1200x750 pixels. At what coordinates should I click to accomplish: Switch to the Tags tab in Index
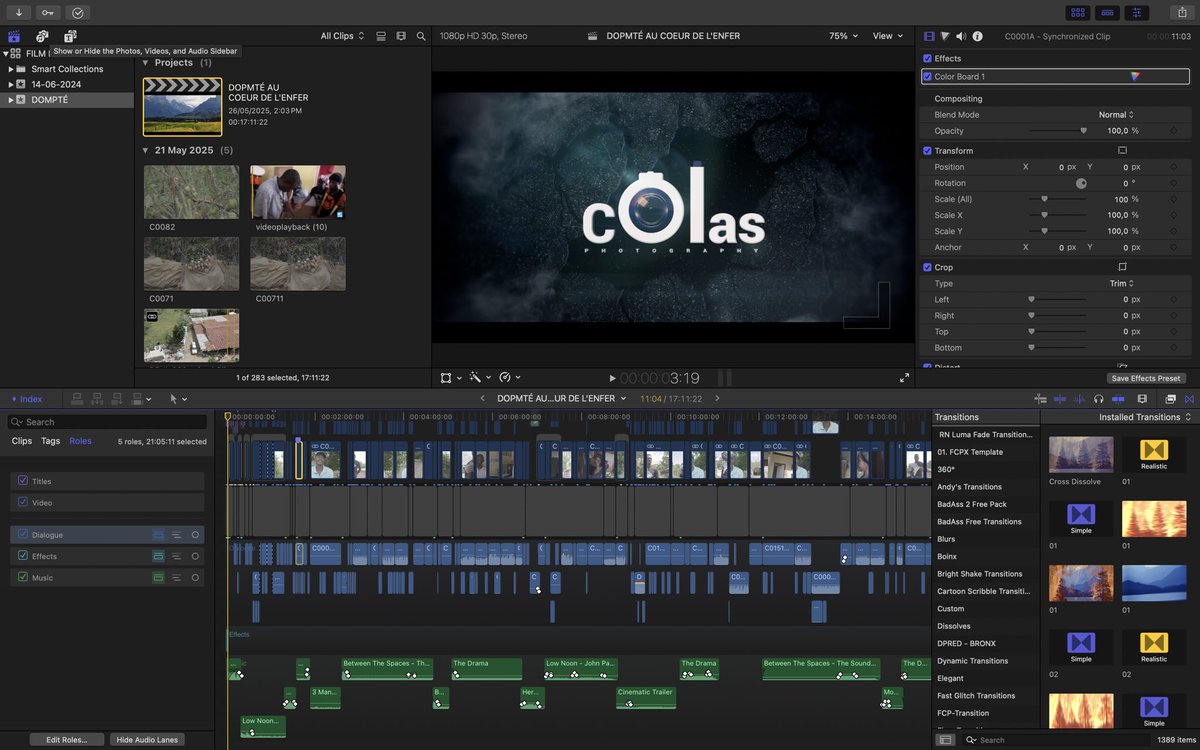click(x=50, y=441)
